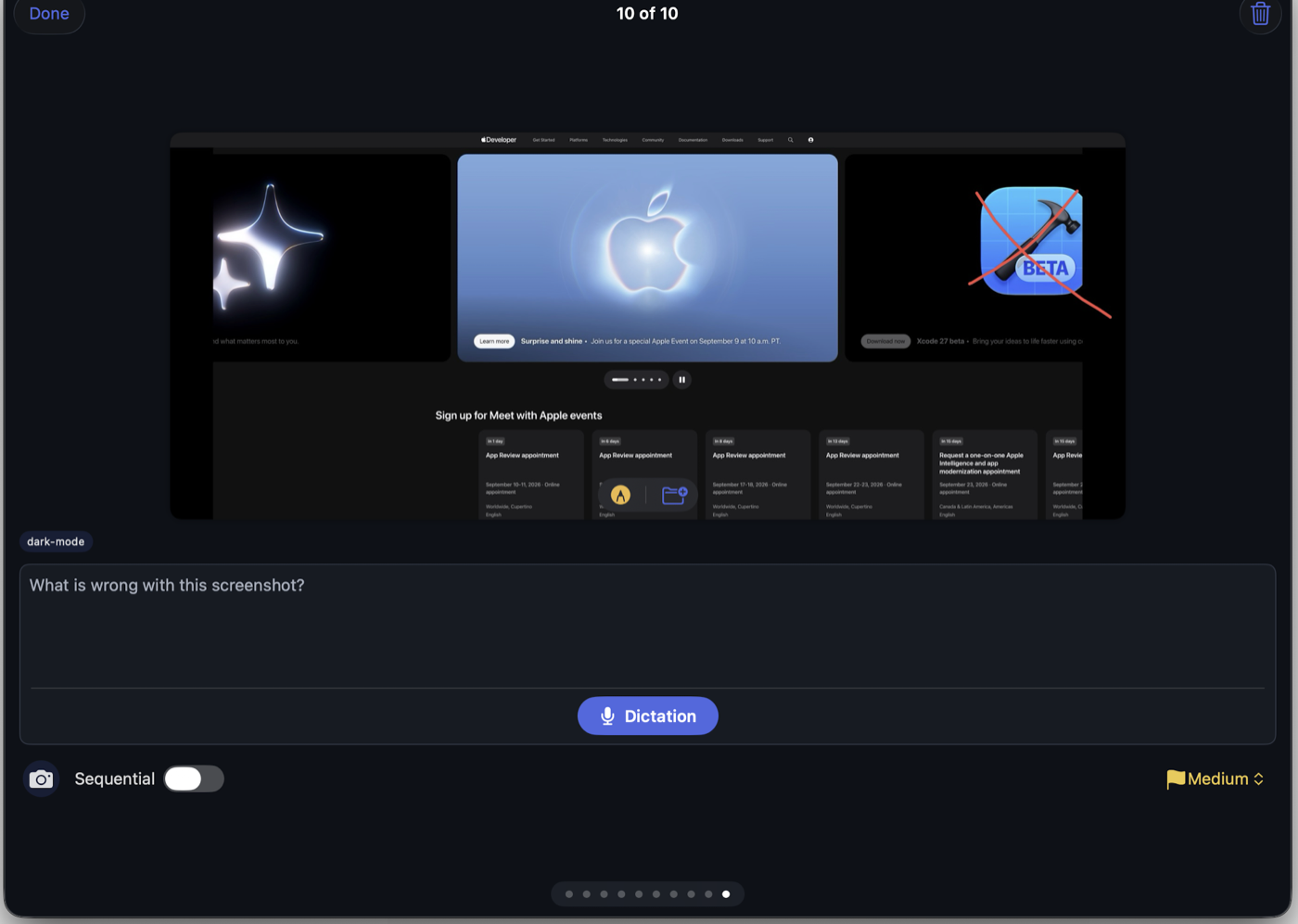Click the camera icon to capture a screenshot
This screenshot has height=924, width=1298.
pos(41,779)
